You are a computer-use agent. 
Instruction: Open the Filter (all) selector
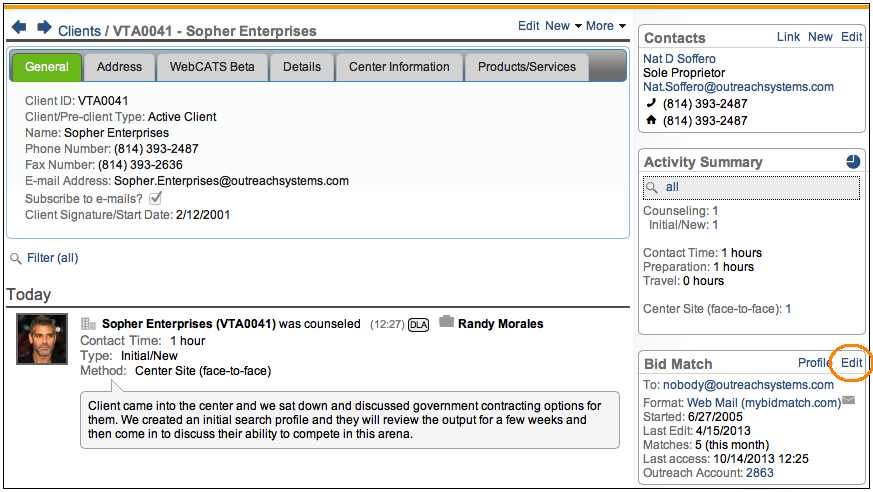[52, 258]
